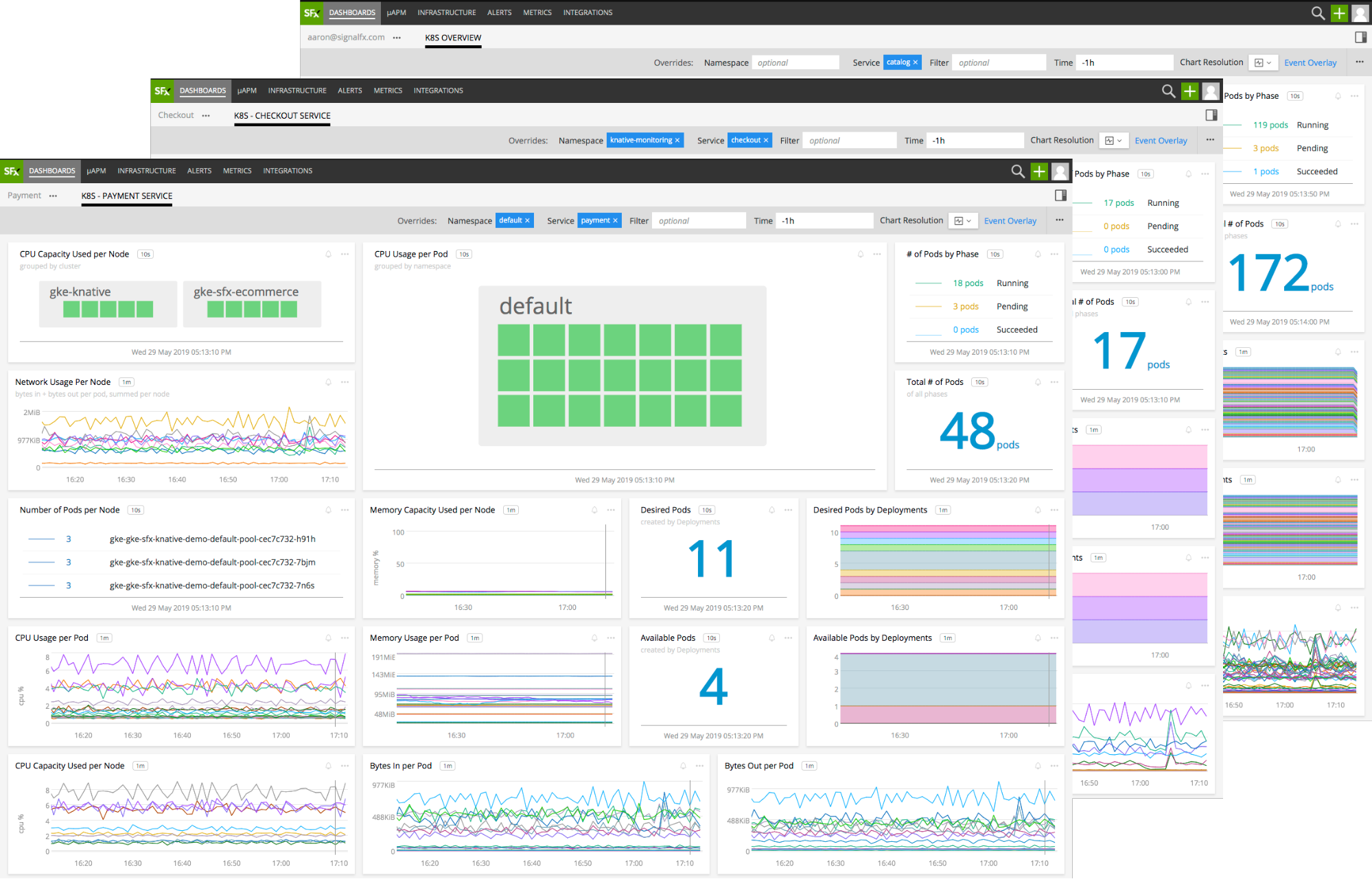1372x879 pixels.
Task: Click the Checkout breadcrumb link
Action: [x=176, y=115]
